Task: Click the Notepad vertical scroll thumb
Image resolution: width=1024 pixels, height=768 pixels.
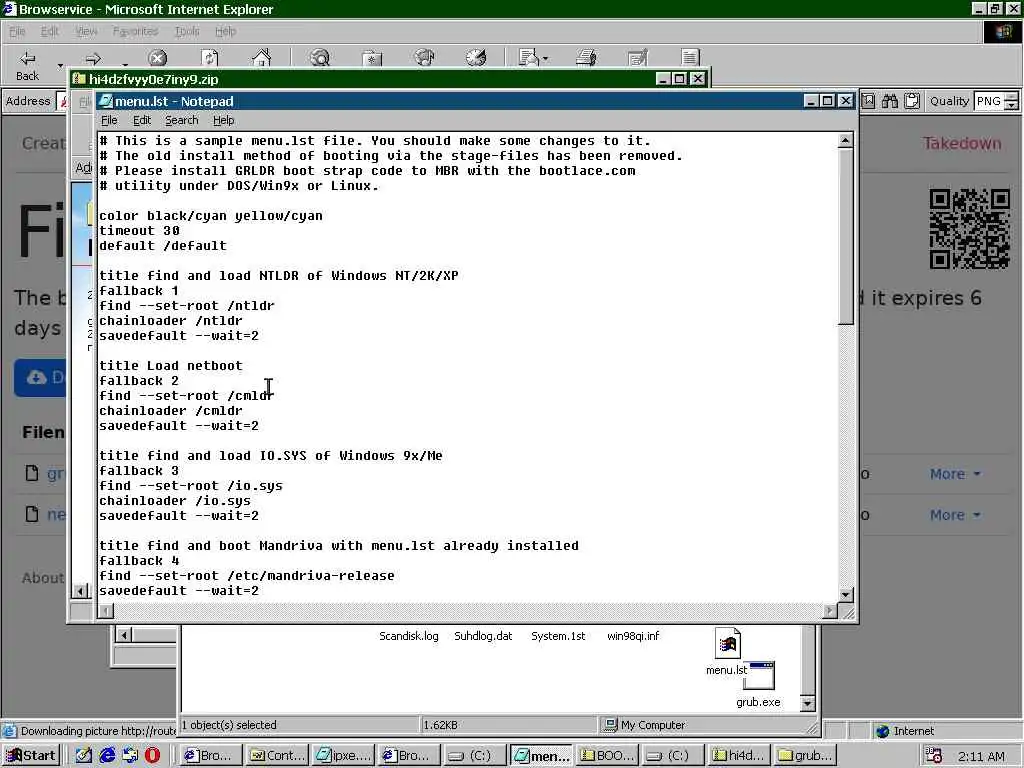Action: tap(846, 236)
